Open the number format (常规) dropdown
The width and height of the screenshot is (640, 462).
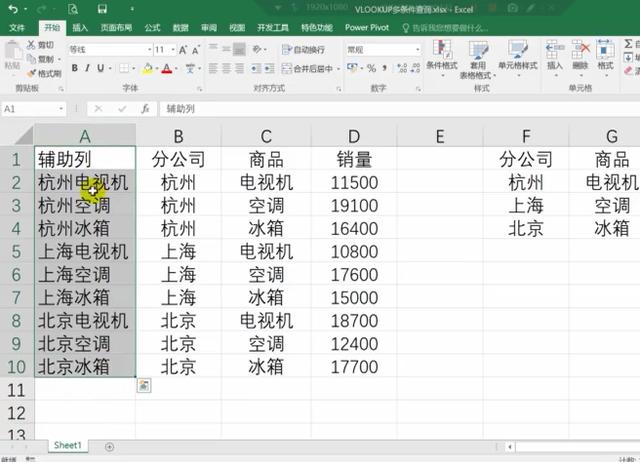(418, 50)
